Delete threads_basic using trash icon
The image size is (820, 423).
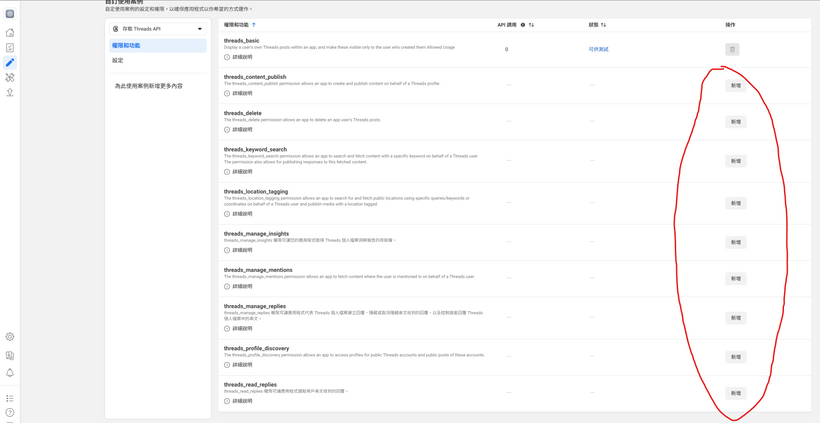732,49
